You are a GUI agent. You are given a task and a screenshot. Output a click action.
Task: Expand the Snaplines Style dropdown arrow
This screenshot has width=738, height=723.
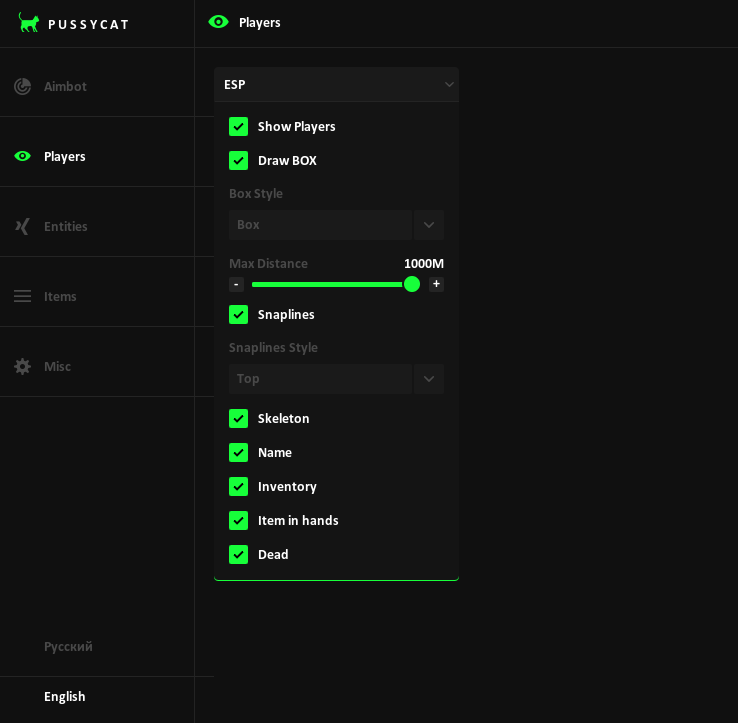point(429,379)
